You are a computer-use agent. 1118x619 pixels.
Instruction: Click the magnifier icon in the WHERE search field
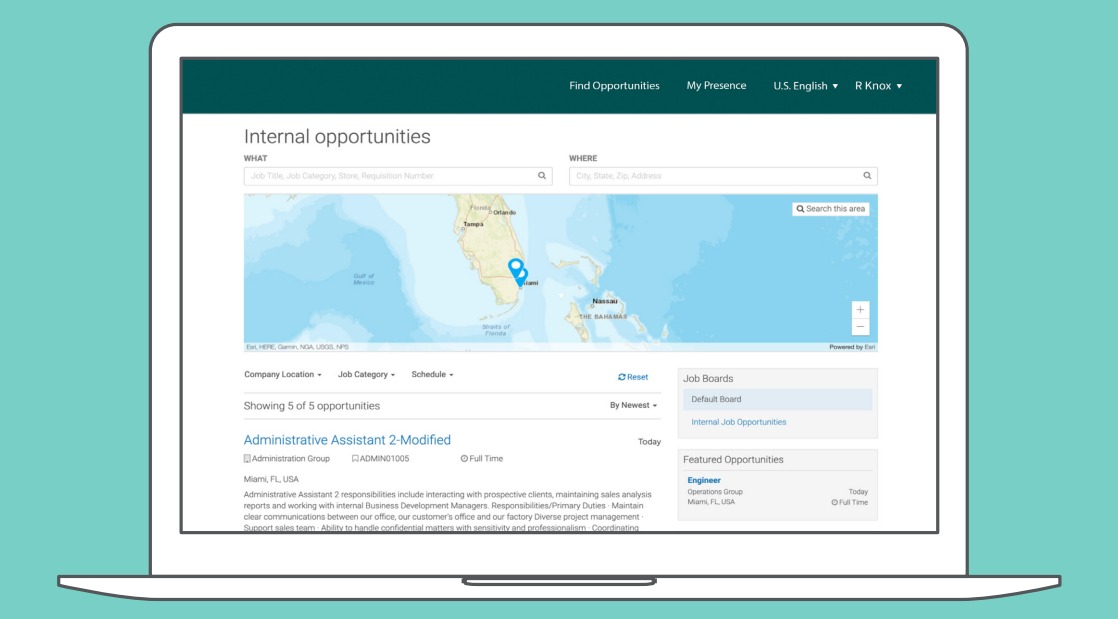(x=867, y=176)
